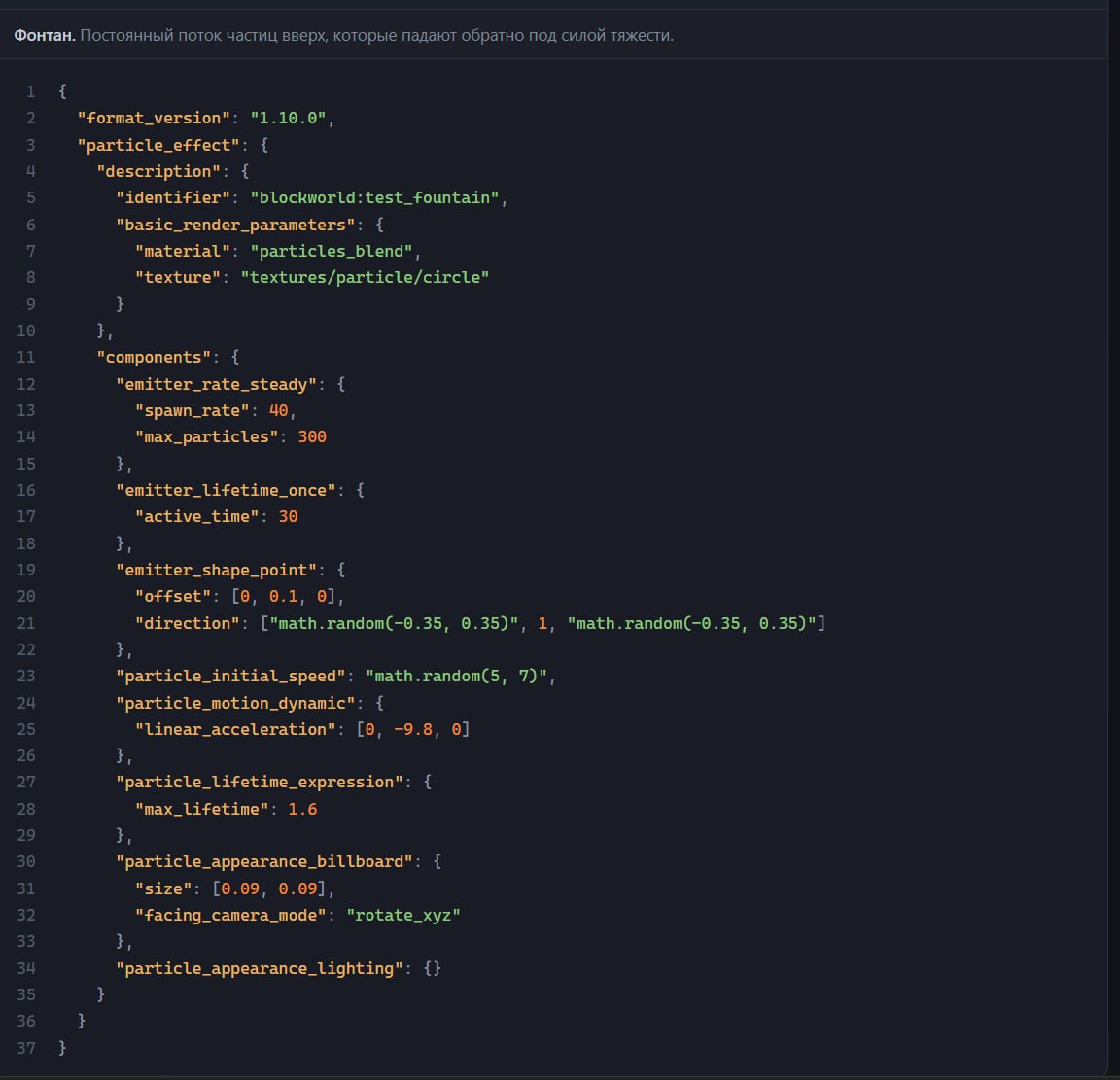Click the "particle_effect" key
1120x1080 pixels.
[158, 145]
